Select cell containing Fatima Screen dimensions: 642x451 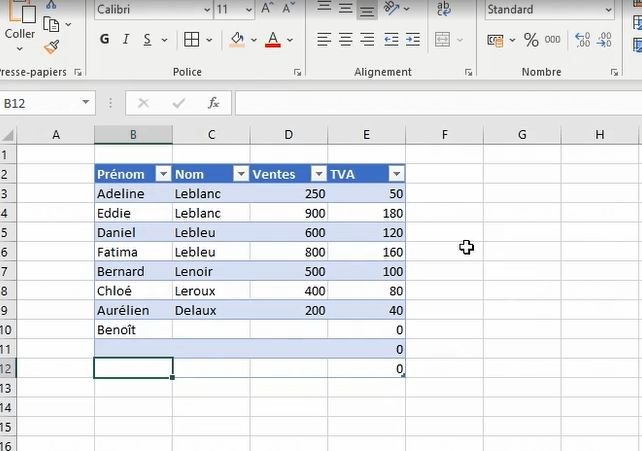tap(133, 252)
